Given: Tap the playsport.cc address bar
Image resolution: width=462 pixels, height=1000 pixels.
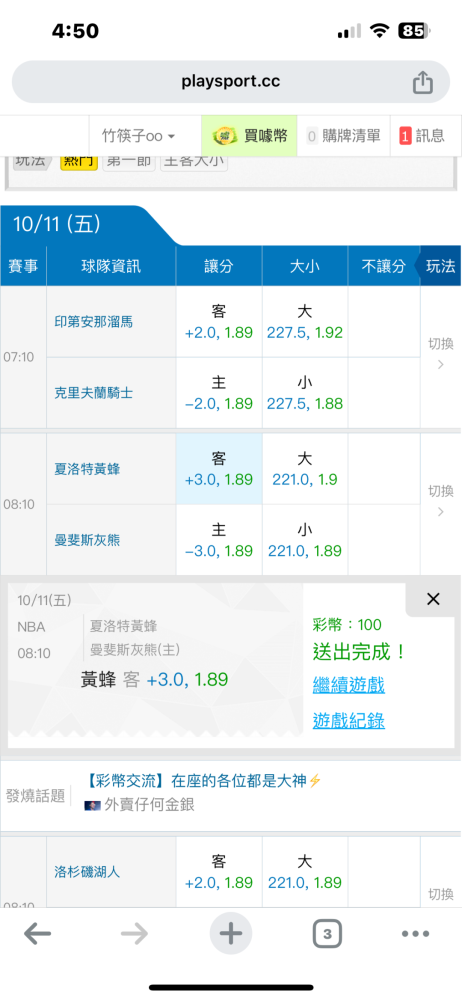Looking at the screenshot, I should coord(231,82).
